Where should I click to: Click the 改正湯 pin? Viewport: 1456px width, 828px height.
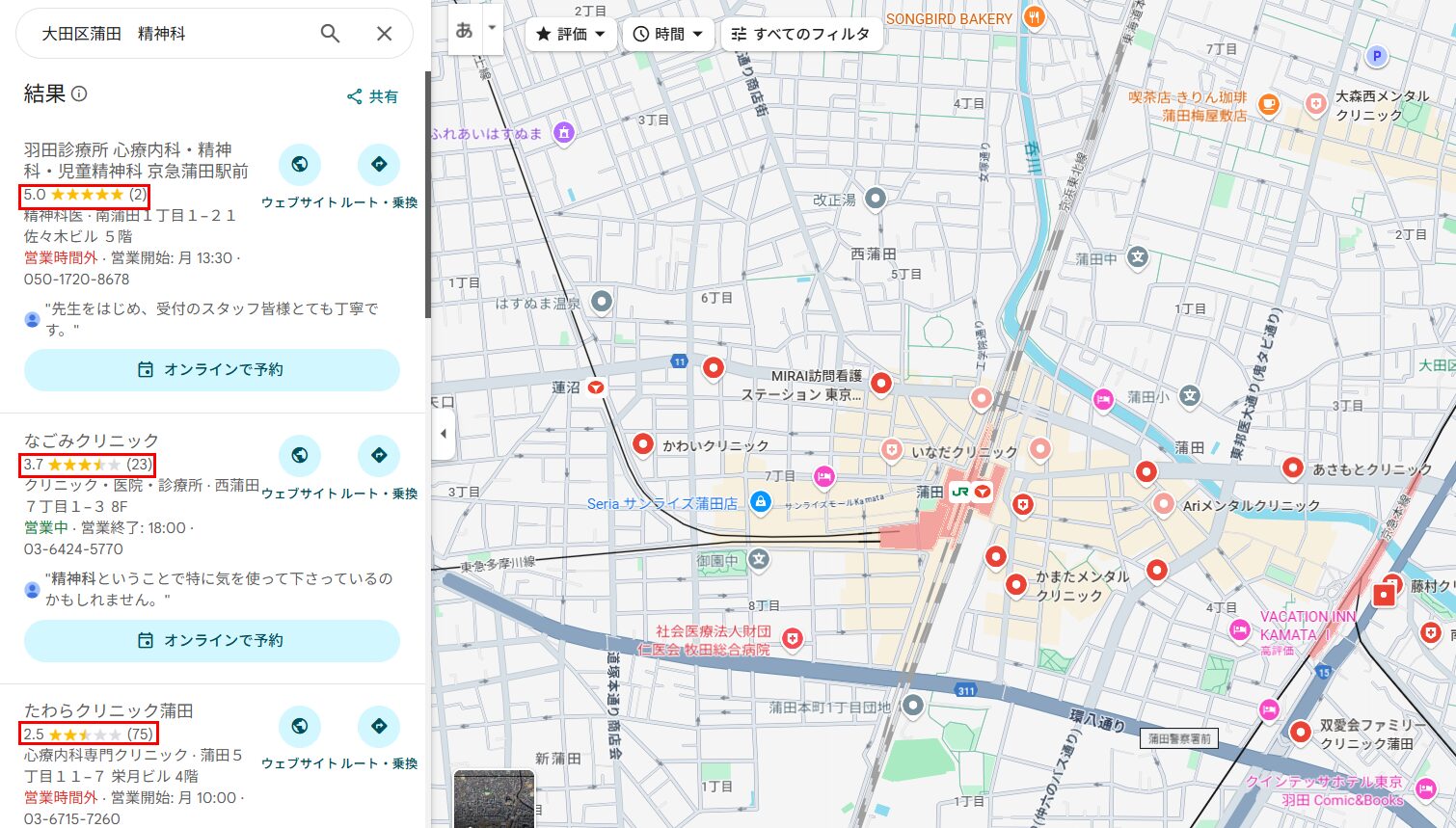click(875, 199)
